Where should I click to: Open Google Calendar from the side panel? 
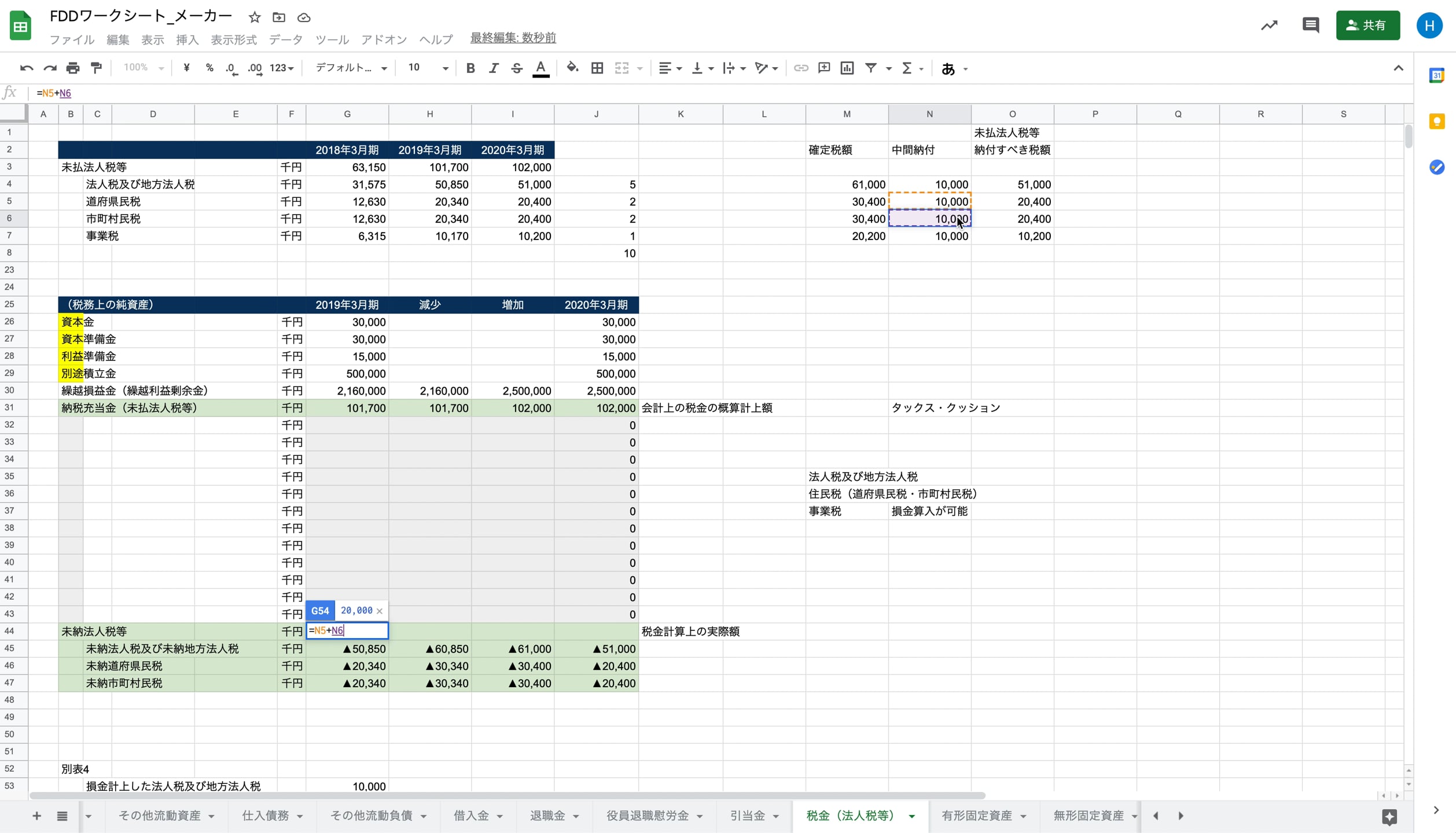tap(1437, 75)
